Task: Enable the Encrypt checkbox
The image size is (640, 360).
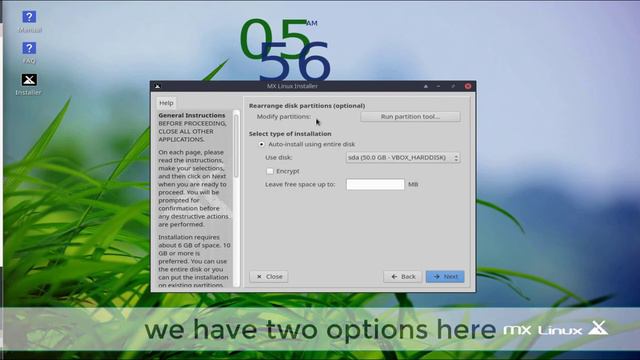Action: [x=270, y=171]
